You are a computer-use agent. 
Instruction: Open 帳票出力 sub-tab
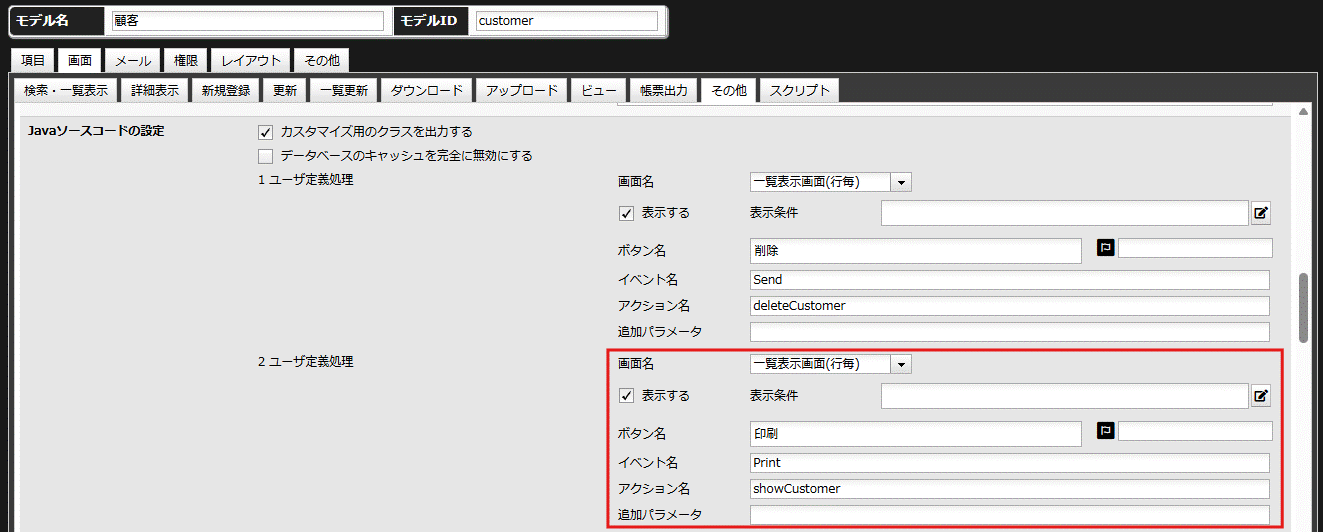point(664,90)
